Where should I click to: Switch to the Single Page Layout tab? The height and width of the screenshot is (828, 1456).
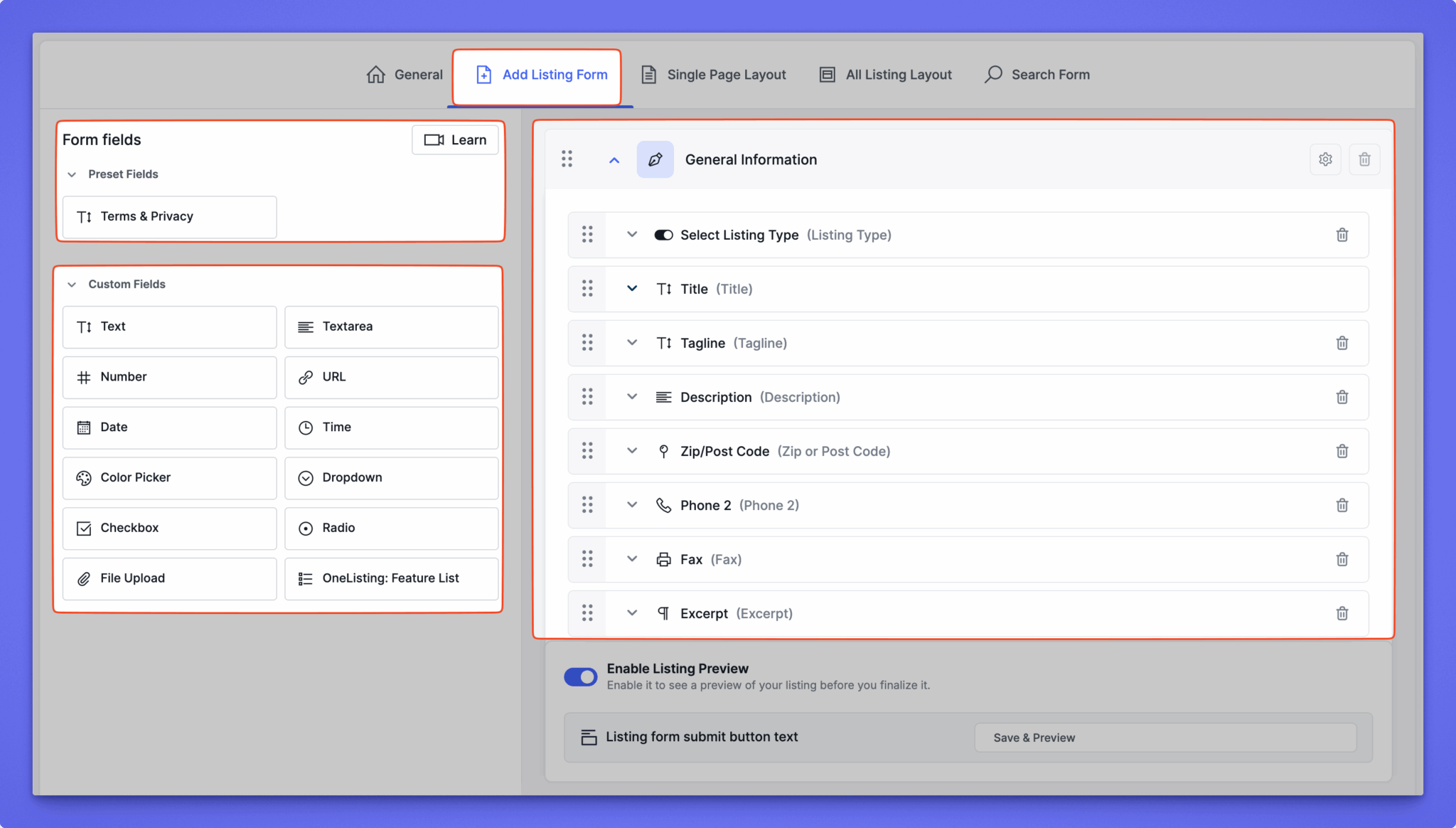713,75
